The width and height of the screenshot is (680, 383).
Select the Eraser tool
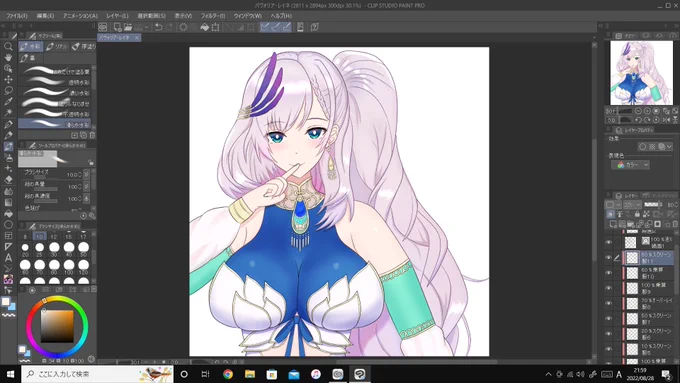tap(8, 180)
